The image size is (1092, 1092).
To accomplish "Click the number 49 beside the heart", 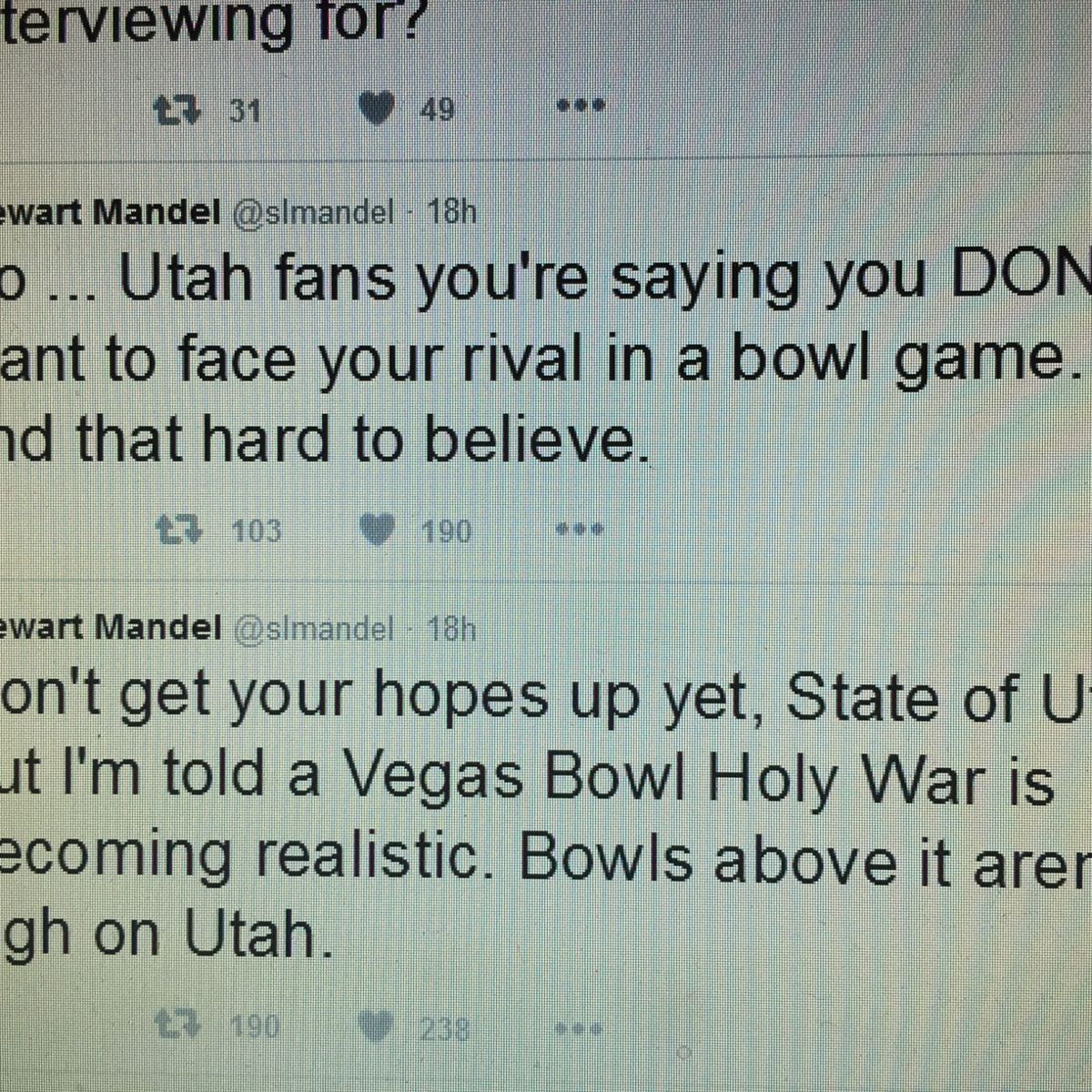I will click(x=436, y=111).
